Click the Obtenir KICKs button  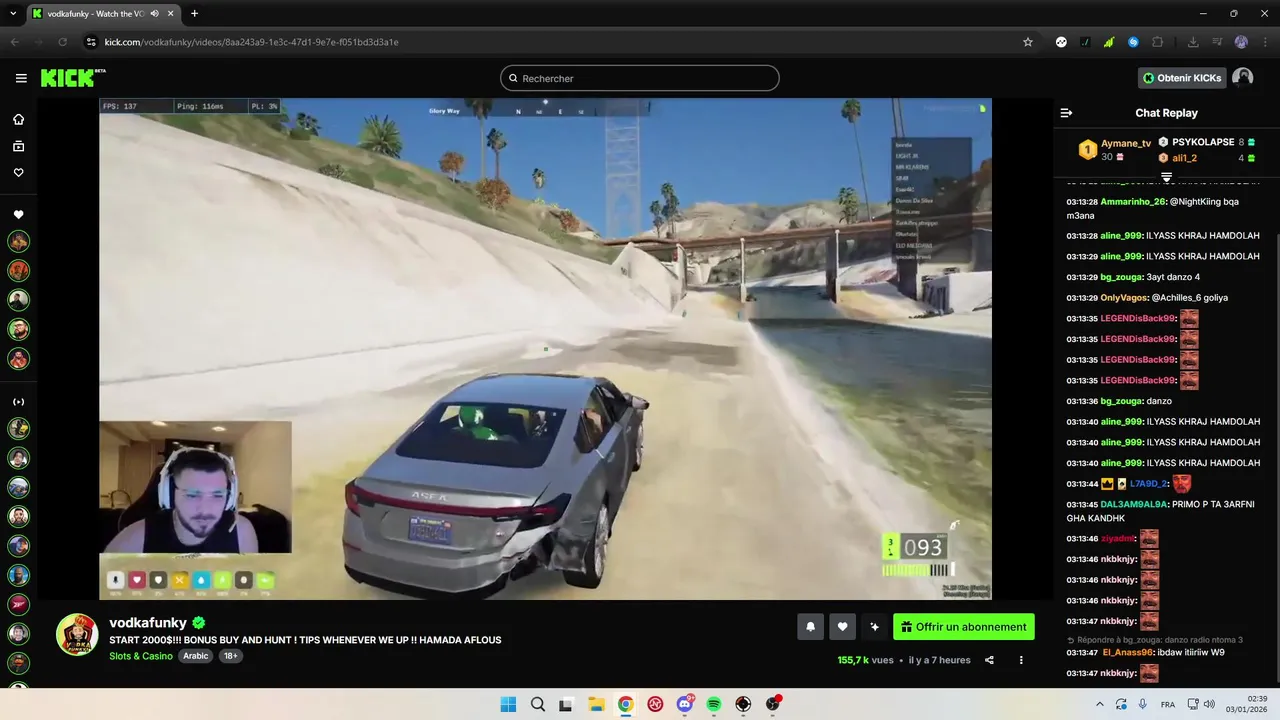(x=1182, y=78)
